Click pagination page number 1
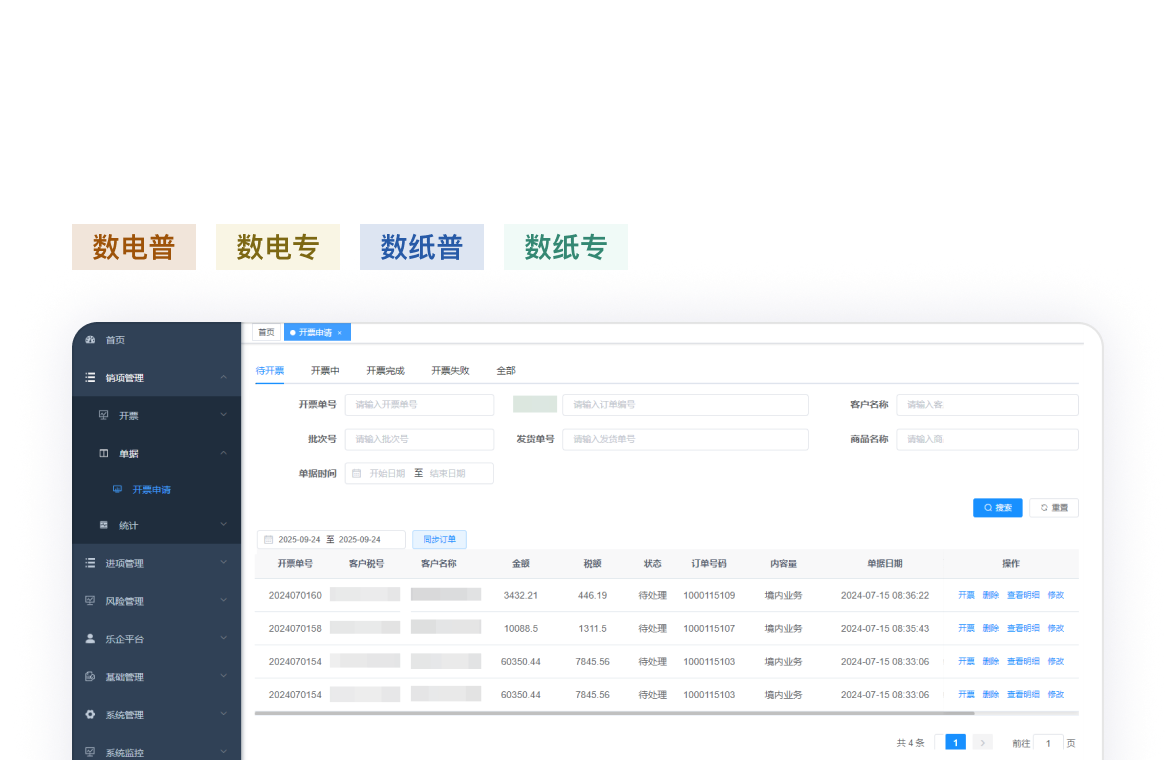This screenshot has width=1176, height=760. click(956, 743)
